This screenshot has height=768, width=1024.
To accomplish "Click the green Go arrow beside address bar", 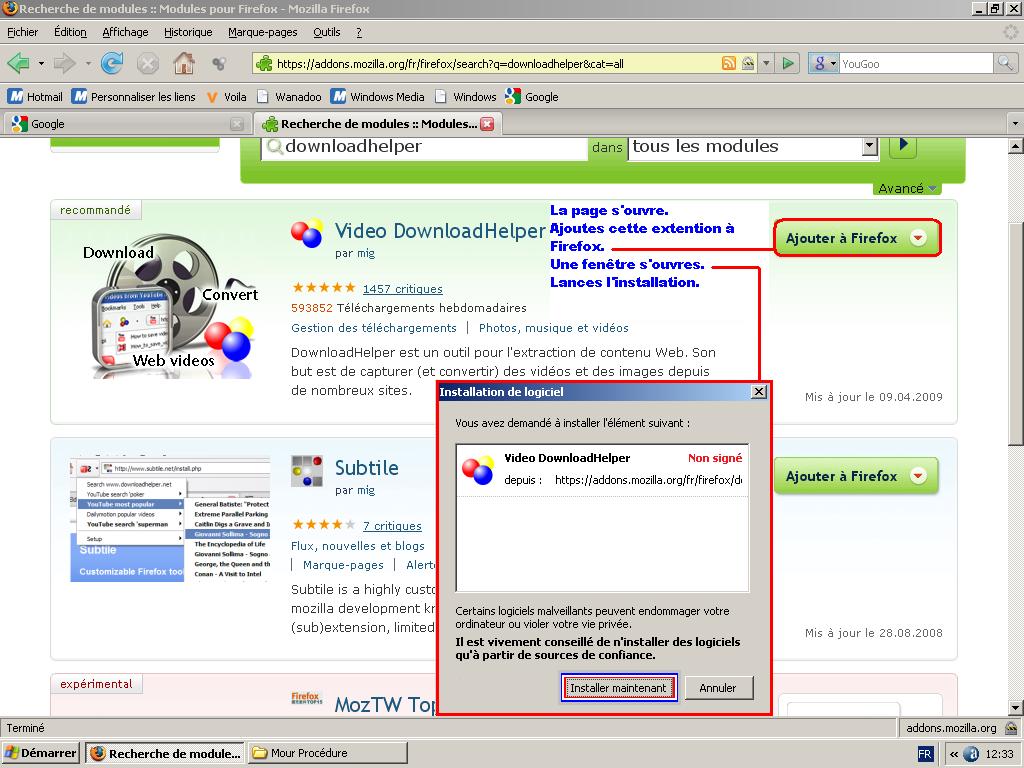I will pos(789,64).
